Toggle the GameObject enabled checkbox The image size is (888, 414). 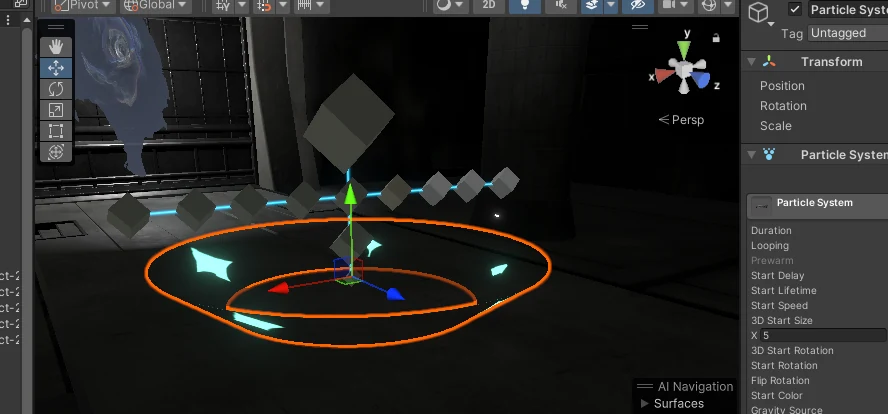pyautogui.click(x=795, y=9)
